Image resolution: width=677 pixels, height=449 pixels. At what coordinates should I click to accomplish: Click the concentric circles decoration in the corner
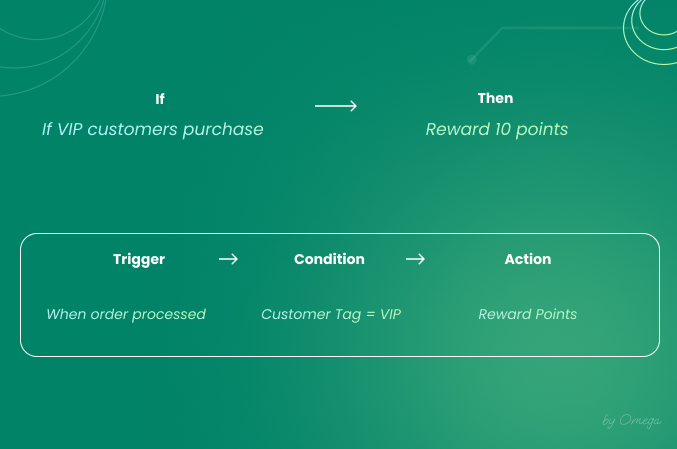(650, 30)
